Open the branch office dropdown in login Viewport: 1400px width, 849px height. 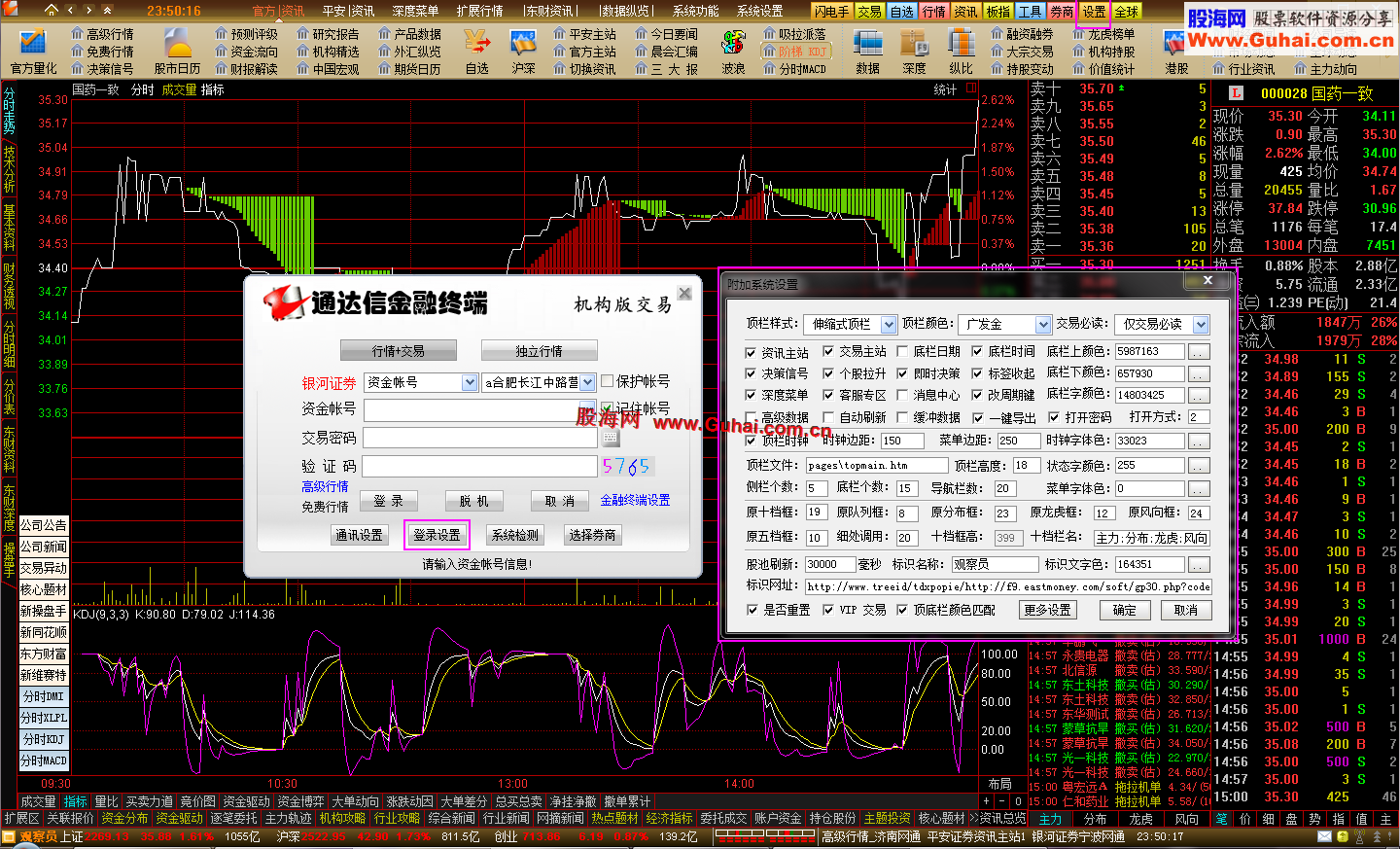click(x=587, y=383)
